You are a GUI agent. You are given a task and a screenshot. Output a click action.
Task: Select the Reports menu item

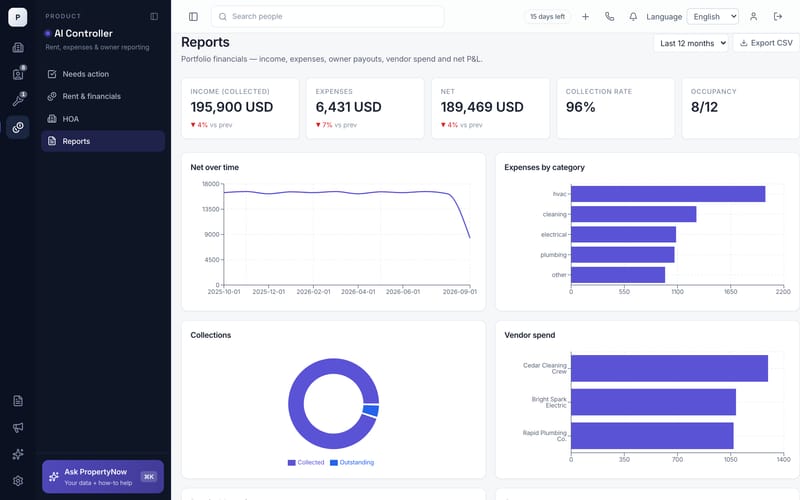(103, 141)
